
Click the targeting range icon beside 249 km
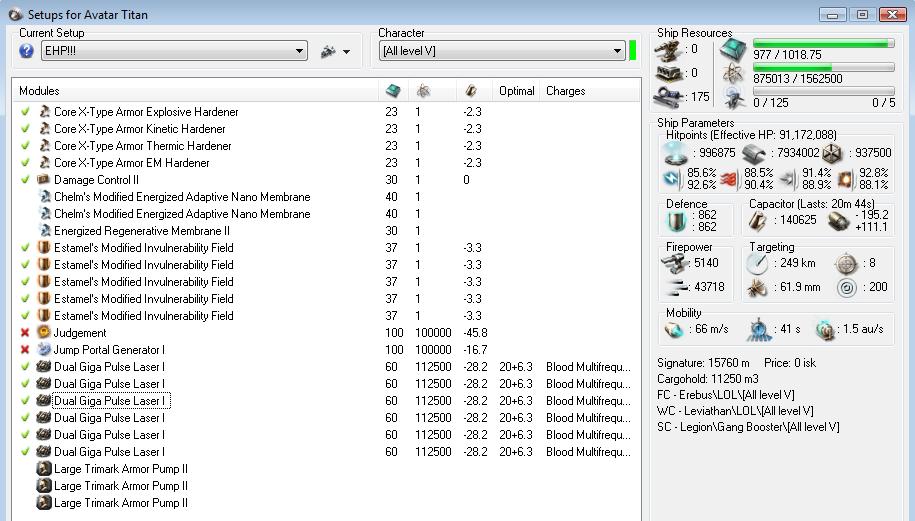757,264
